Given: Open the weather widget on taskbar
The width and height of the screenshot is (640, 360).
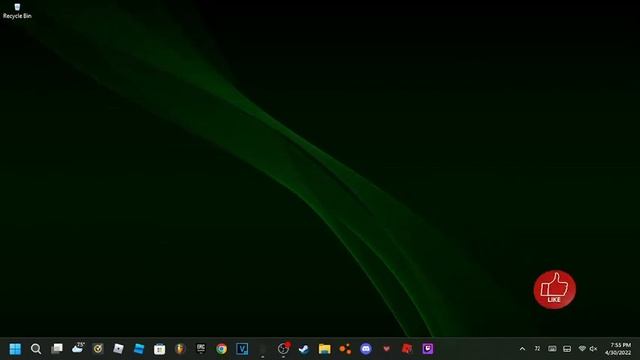Looking at the screenshot, I should pyautogui.click(x=78, y=348).
